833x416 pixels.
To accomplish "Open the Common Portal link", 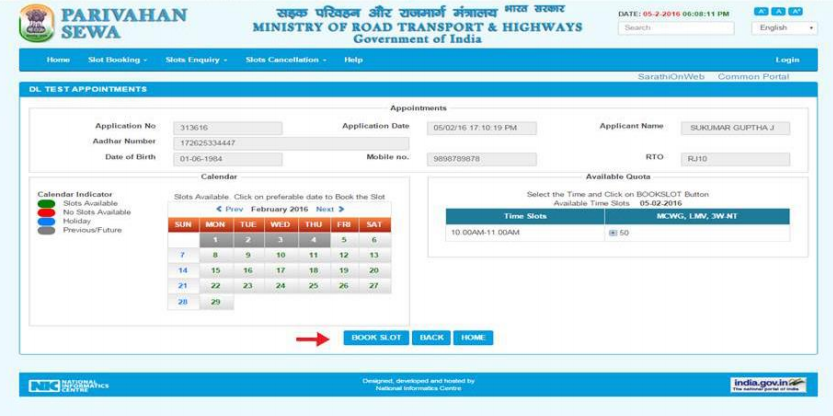I will [753, 77].
